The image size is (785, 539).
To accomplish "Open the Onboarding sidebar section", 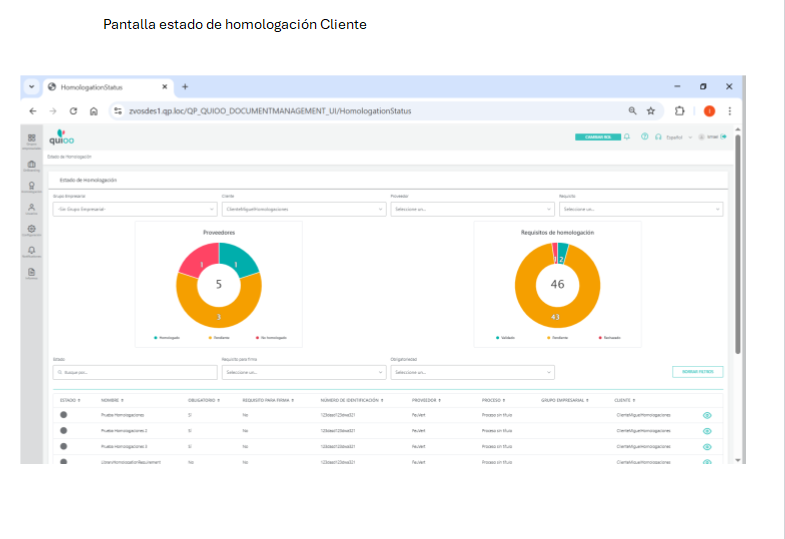I will [32, 163].
